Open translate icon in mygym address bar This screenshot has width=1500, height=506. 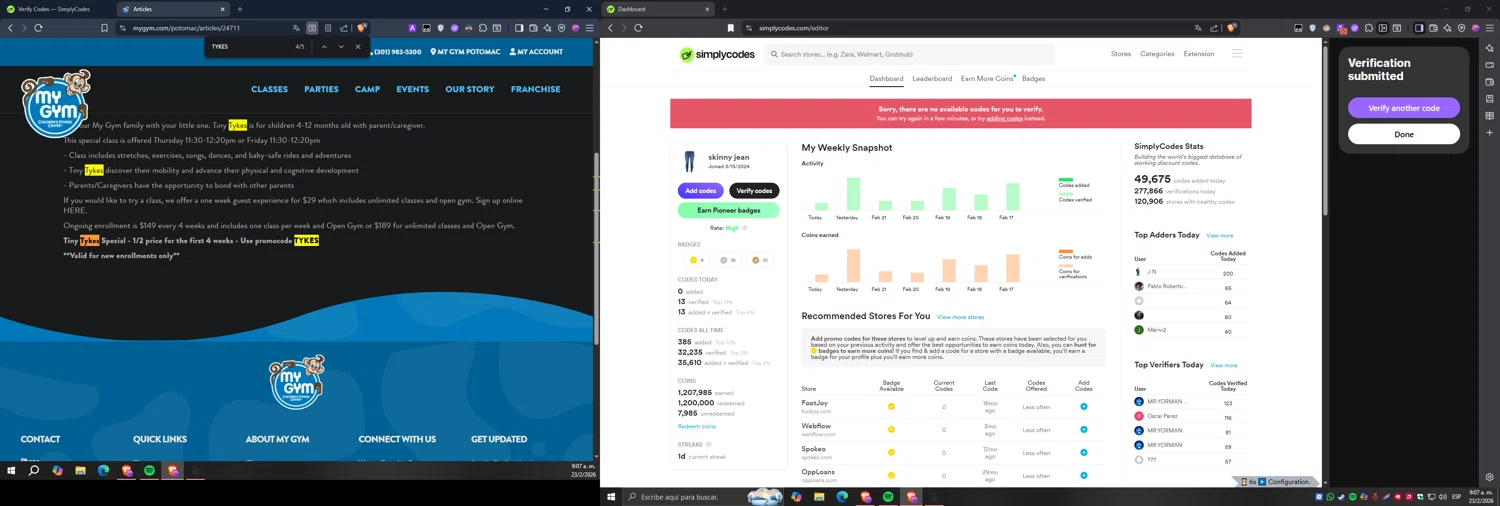tap(296, 28)
